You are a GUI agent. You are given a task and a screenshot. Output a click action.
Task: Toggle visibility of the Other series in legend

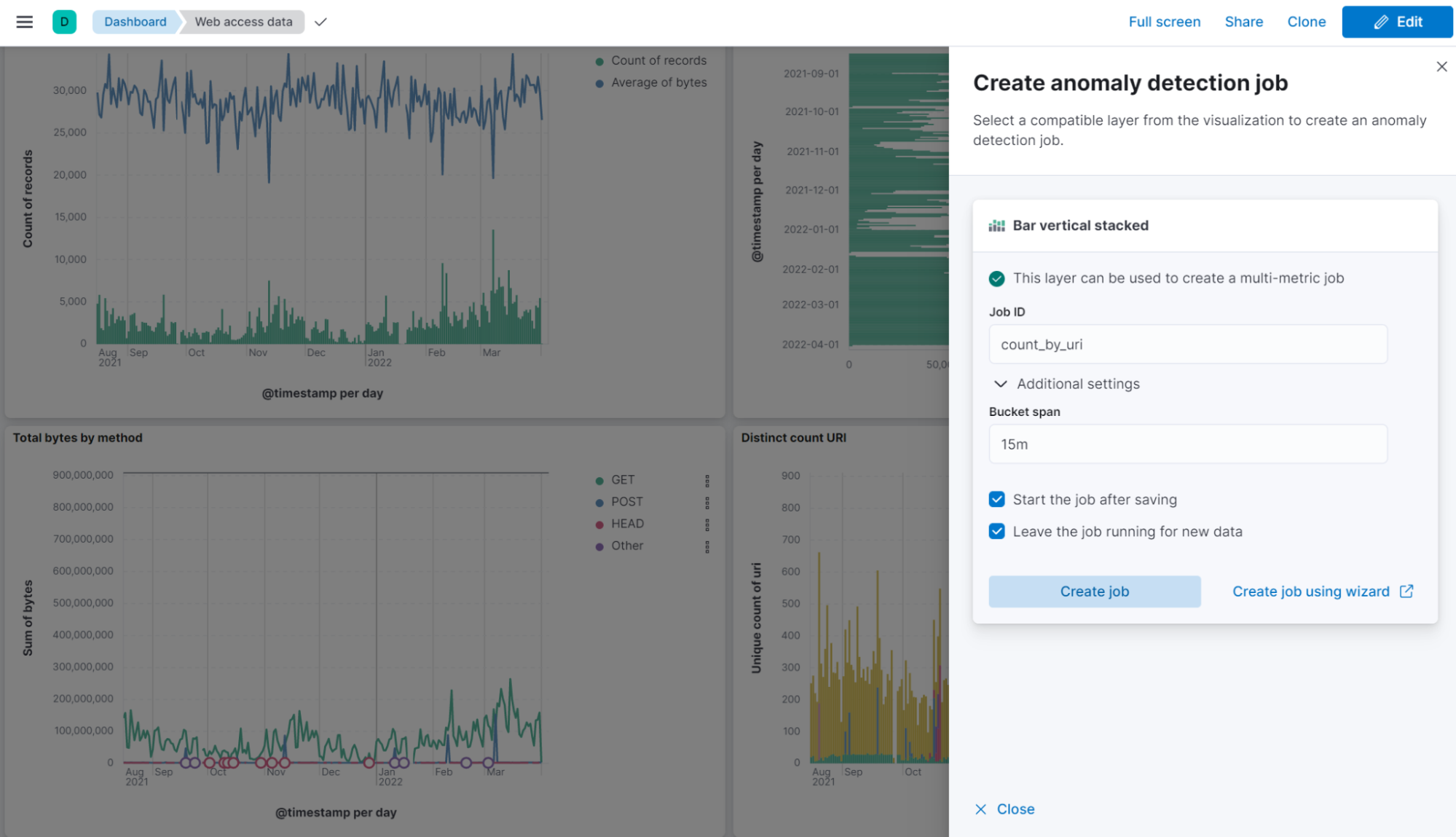click(627, 545)
